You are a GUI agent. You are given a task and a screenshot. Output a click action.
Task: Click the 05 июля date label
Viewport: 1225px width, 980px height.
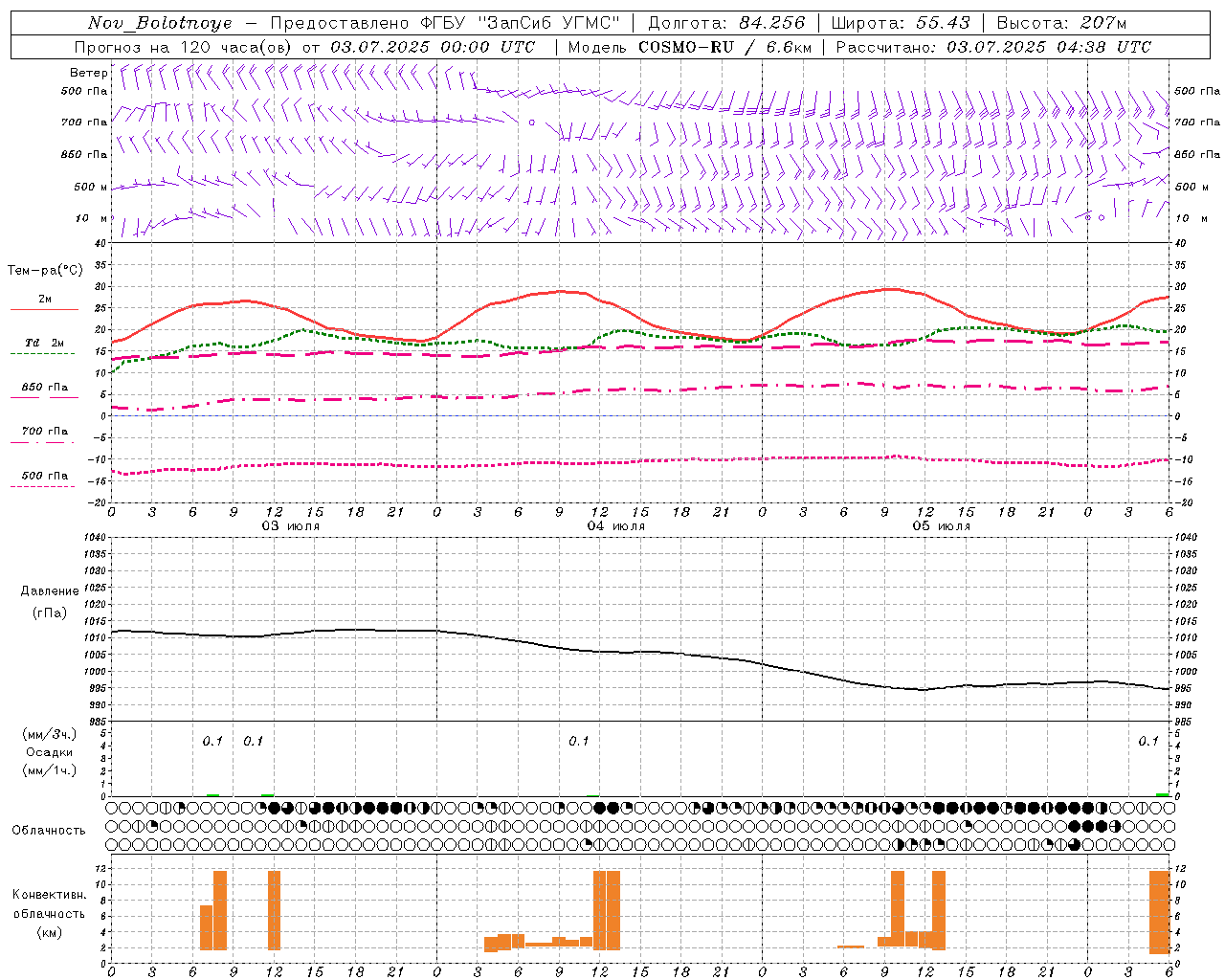942,526
